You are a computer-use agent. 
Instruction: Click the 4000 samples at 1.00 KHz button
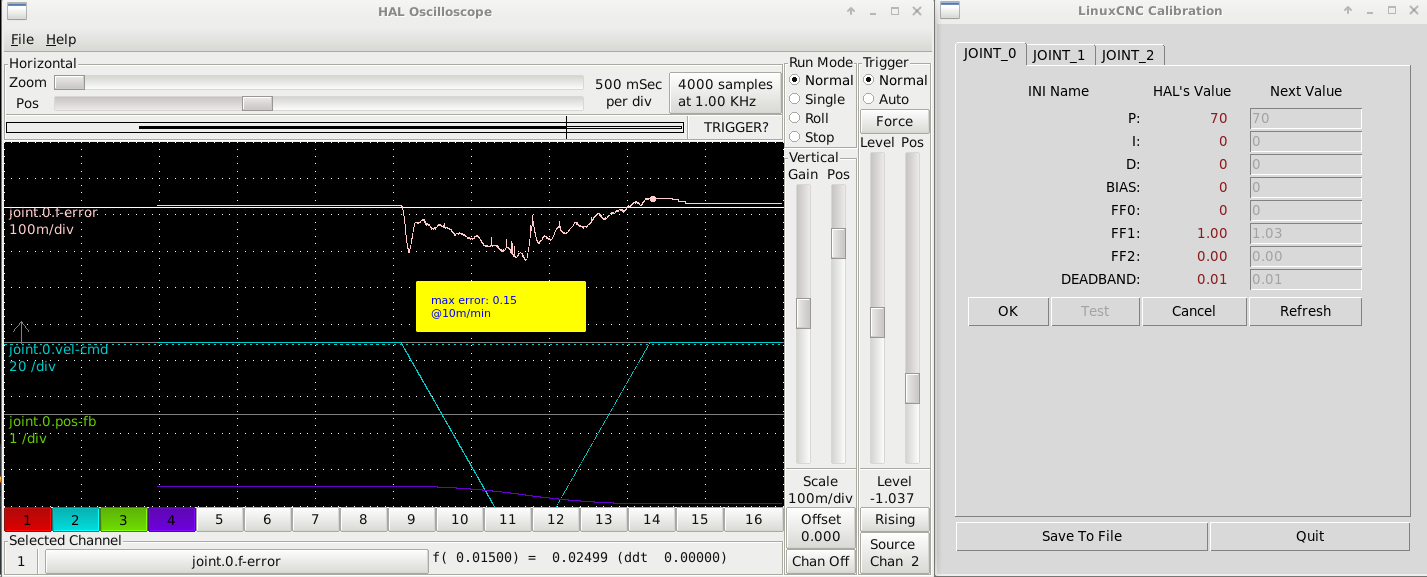pos(725,92)
